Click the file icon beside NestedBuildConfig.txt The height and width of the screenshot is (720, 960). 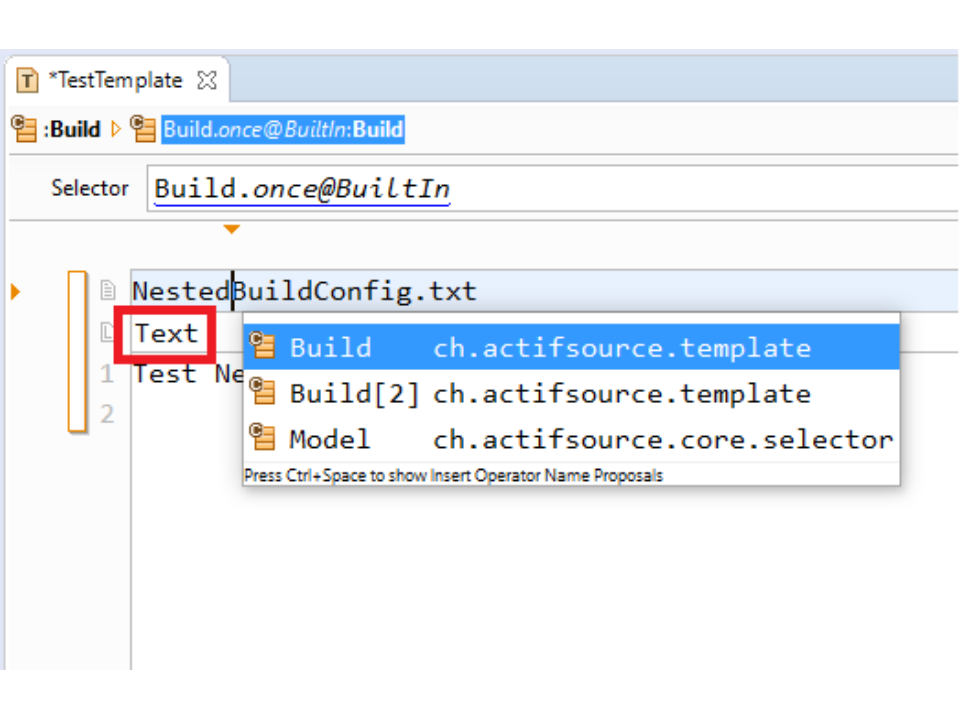108,291
